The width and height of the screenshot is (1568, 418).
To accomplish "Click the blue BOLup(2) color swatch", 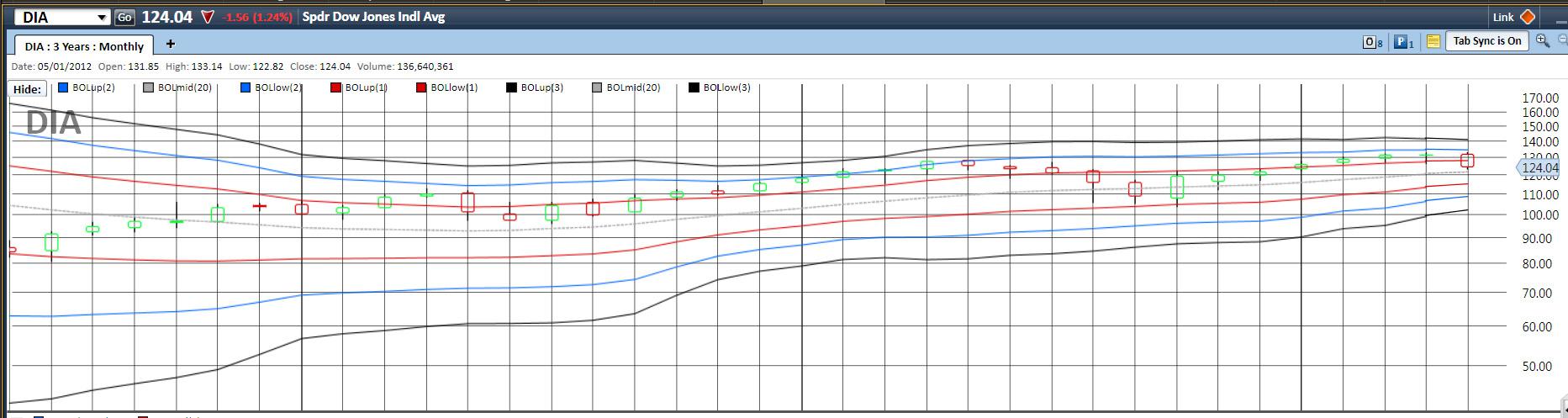I will click(62, 87).
